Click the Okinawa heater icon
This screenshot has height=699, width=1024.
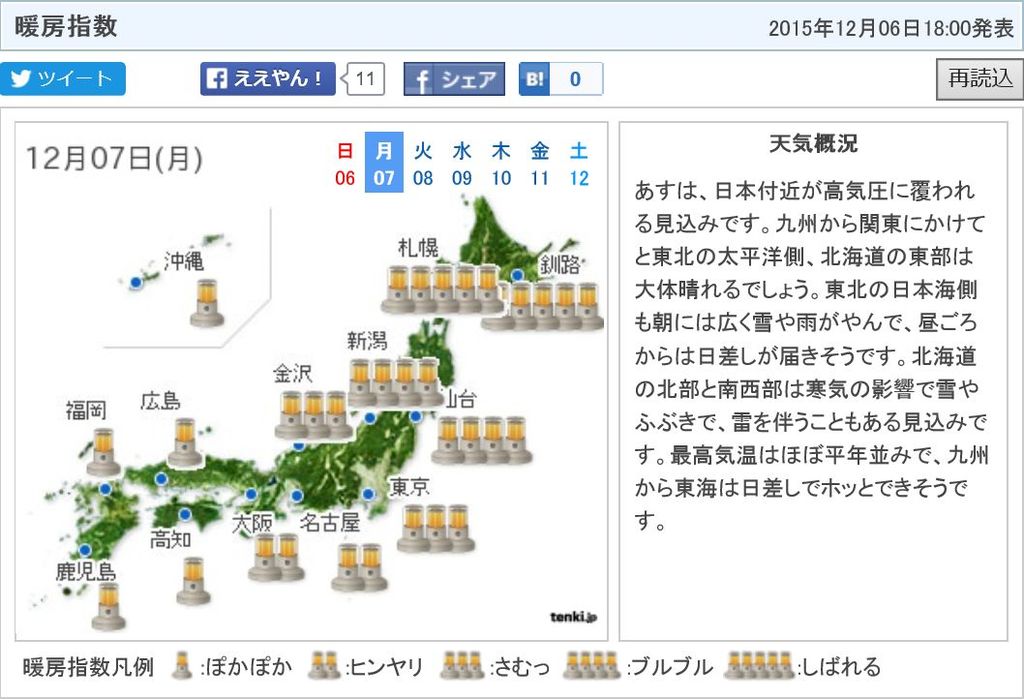(207, 303)
